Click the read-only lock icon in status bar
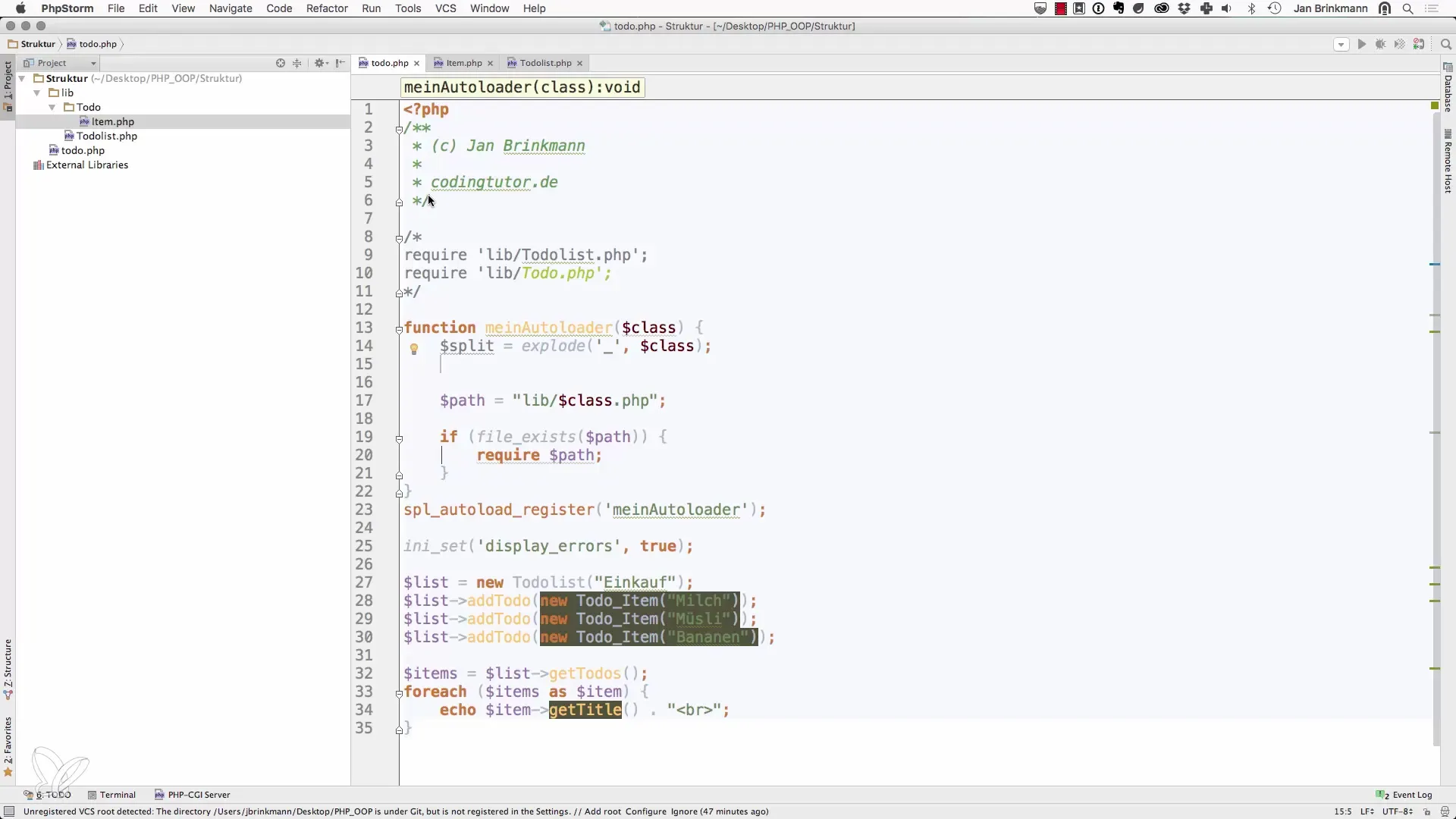This screenshot has height=819, width=1456. (1426, 811)
